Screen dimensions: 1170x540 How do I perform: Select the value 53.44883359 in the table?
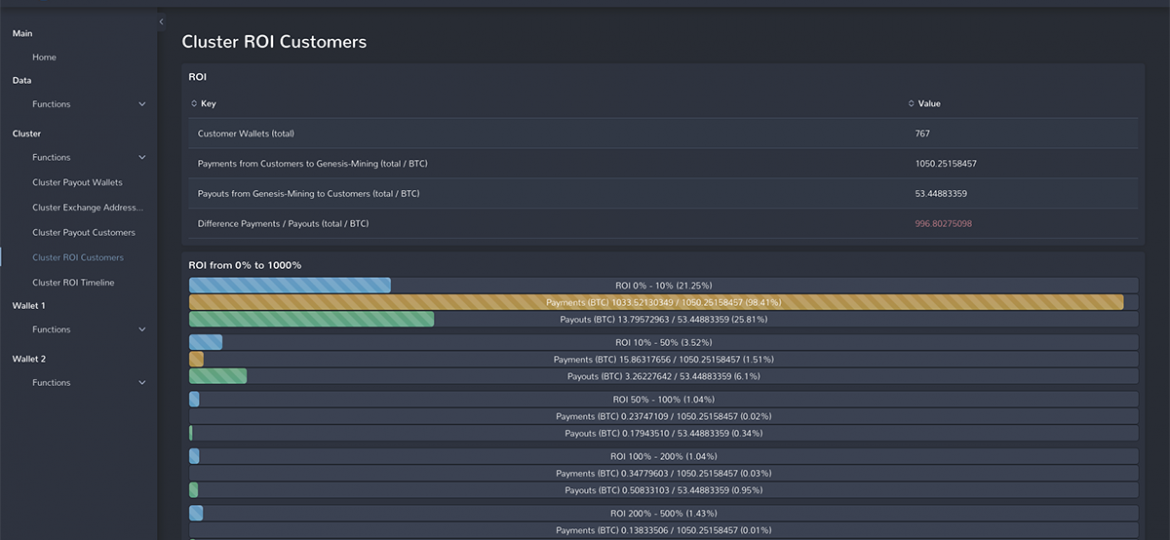[x=941, y=193]
